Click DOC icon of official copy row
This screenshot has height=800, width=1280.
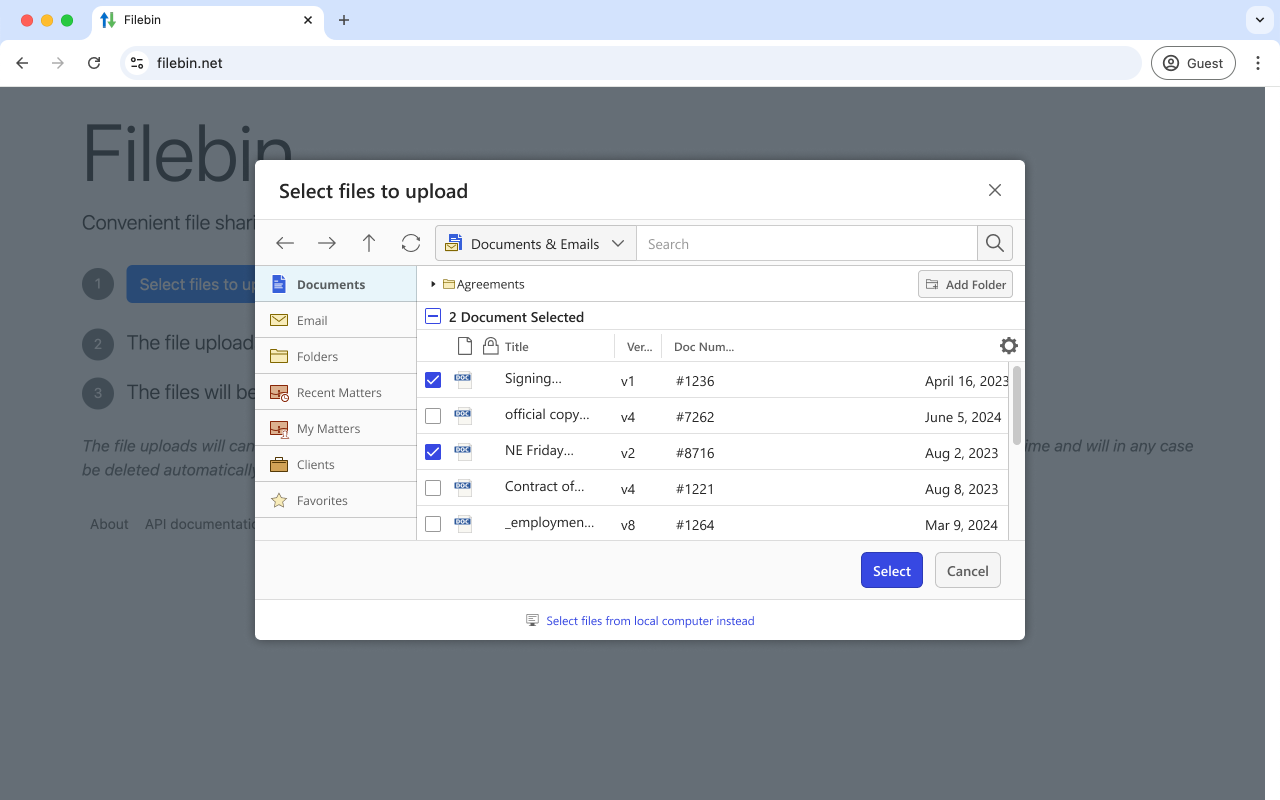463,416
